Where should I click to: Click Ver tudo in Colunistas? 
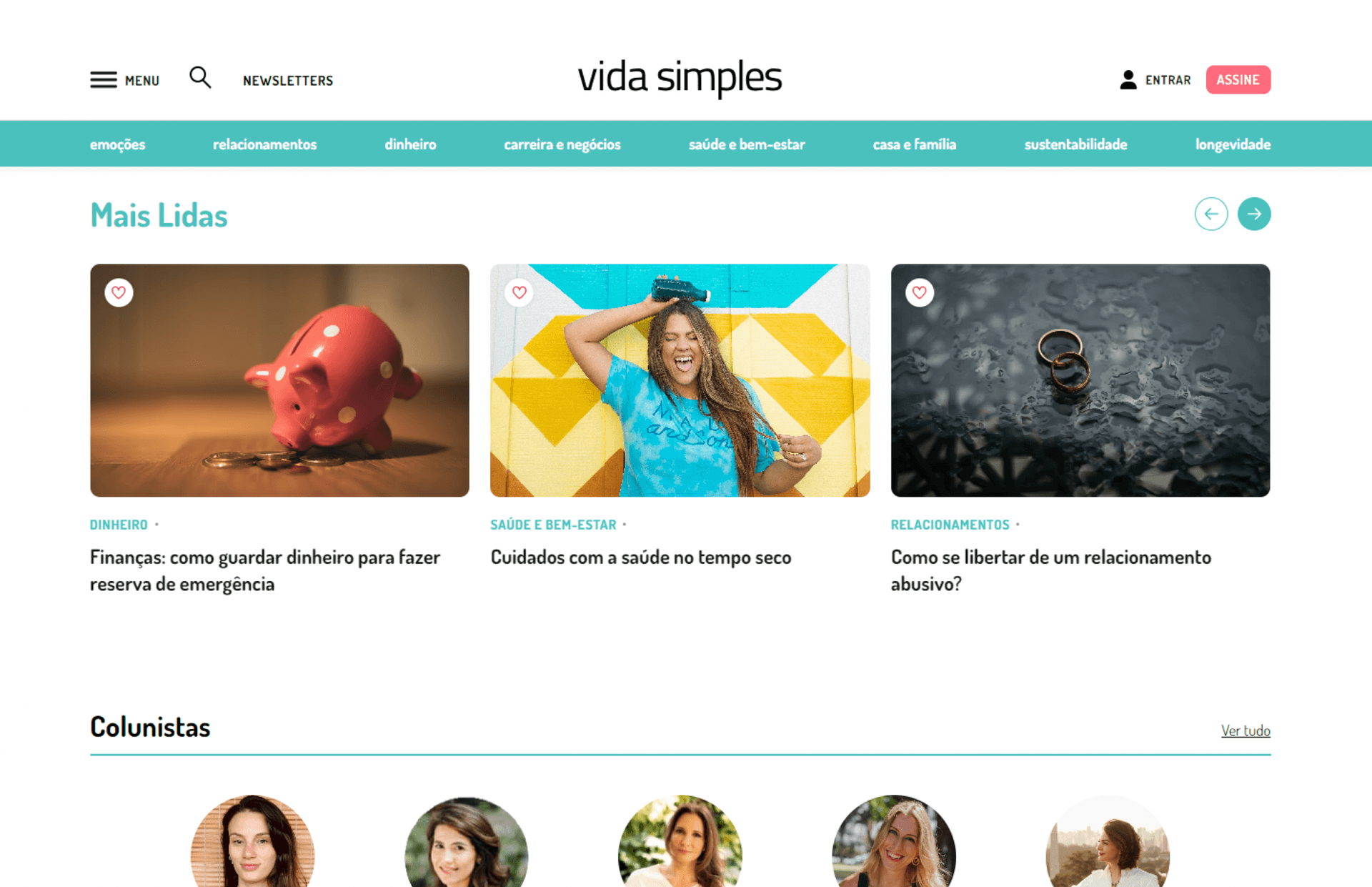pyautogui.click(x=1245, y=730)
